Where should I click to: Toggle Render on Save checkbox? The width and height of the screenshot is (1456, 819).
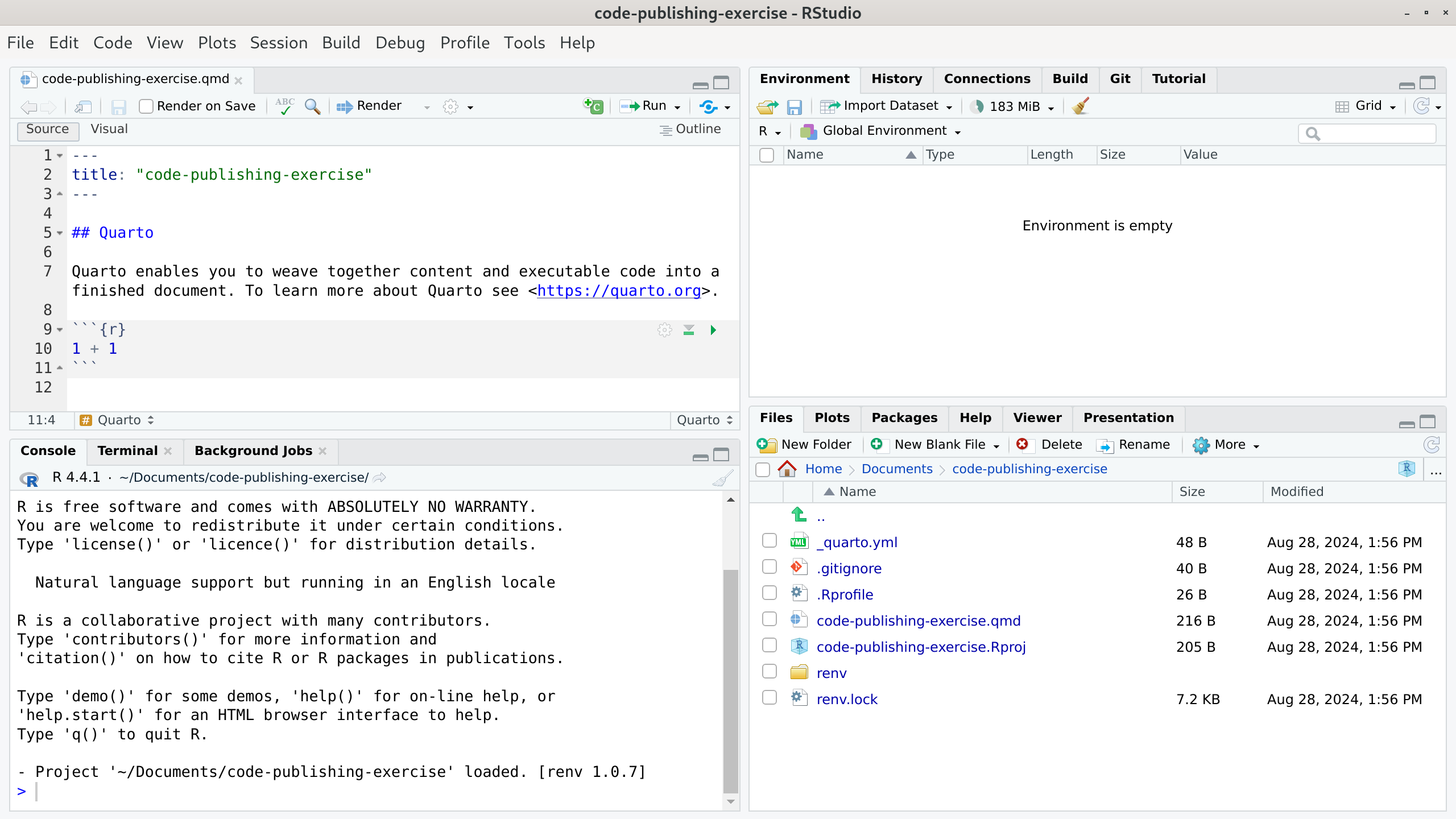(146, 106)
